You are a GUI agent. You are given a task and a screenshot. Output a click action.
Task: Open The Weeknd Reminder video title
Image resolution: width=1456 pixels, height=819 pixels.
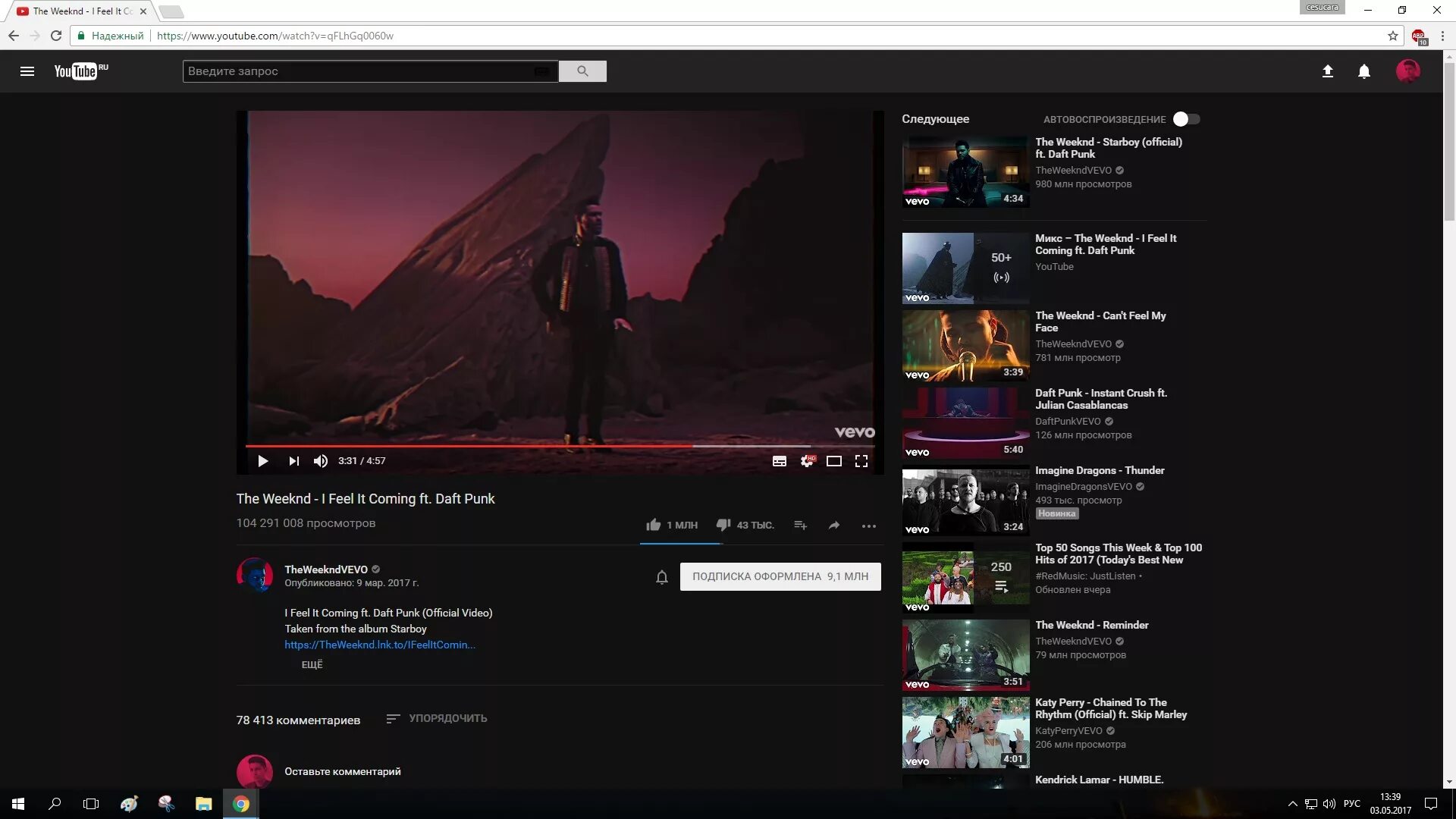click(1092, 625)
